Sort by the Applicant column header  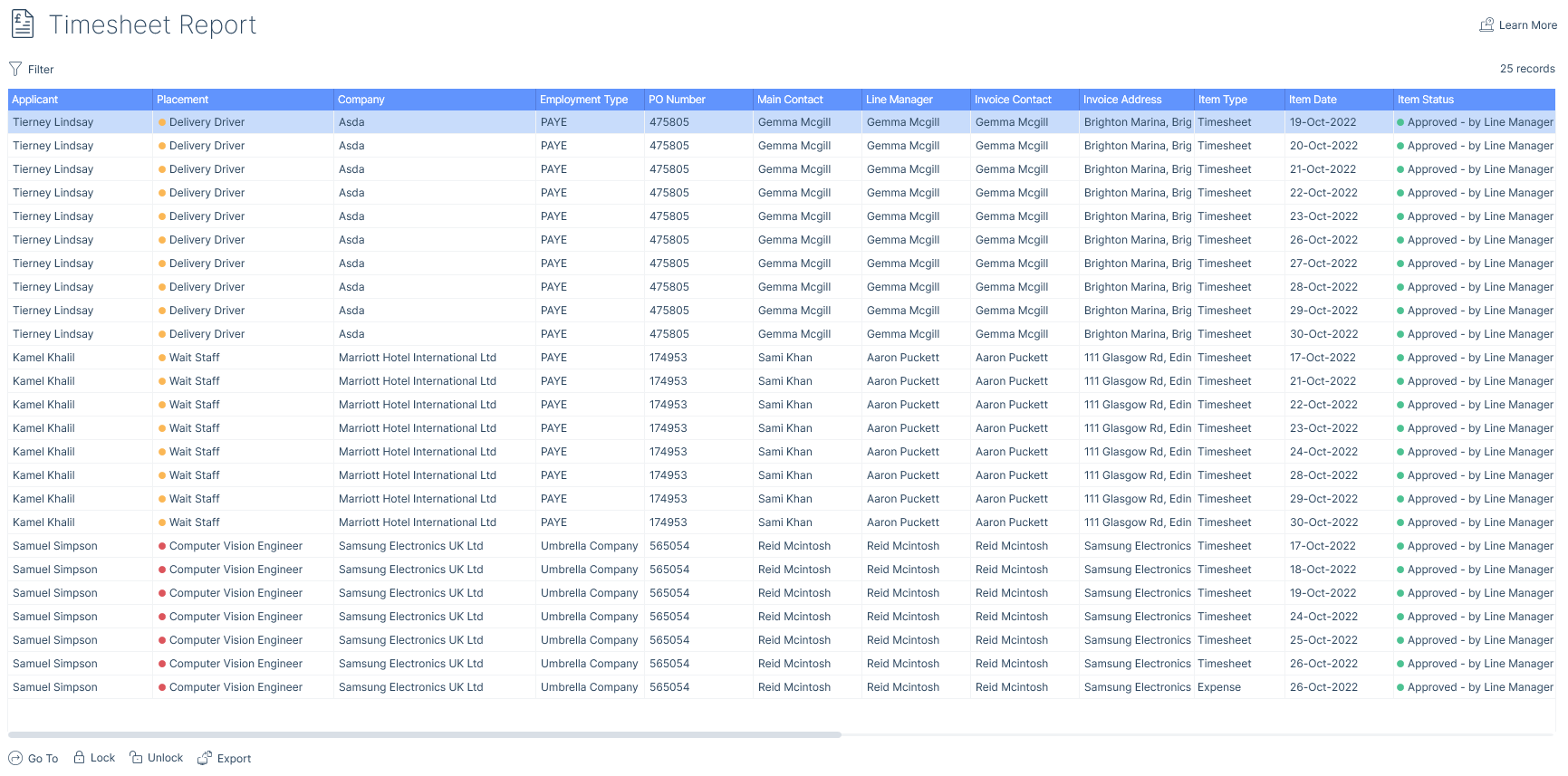pyautogui.click(x=80, y=100)
